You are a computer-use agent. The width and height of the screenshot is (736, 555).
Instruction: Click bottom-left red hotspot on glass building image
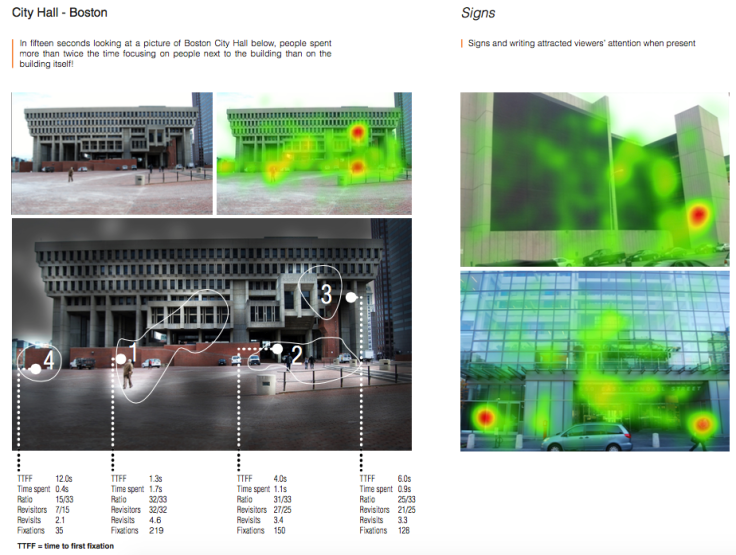tap(486, 416)
